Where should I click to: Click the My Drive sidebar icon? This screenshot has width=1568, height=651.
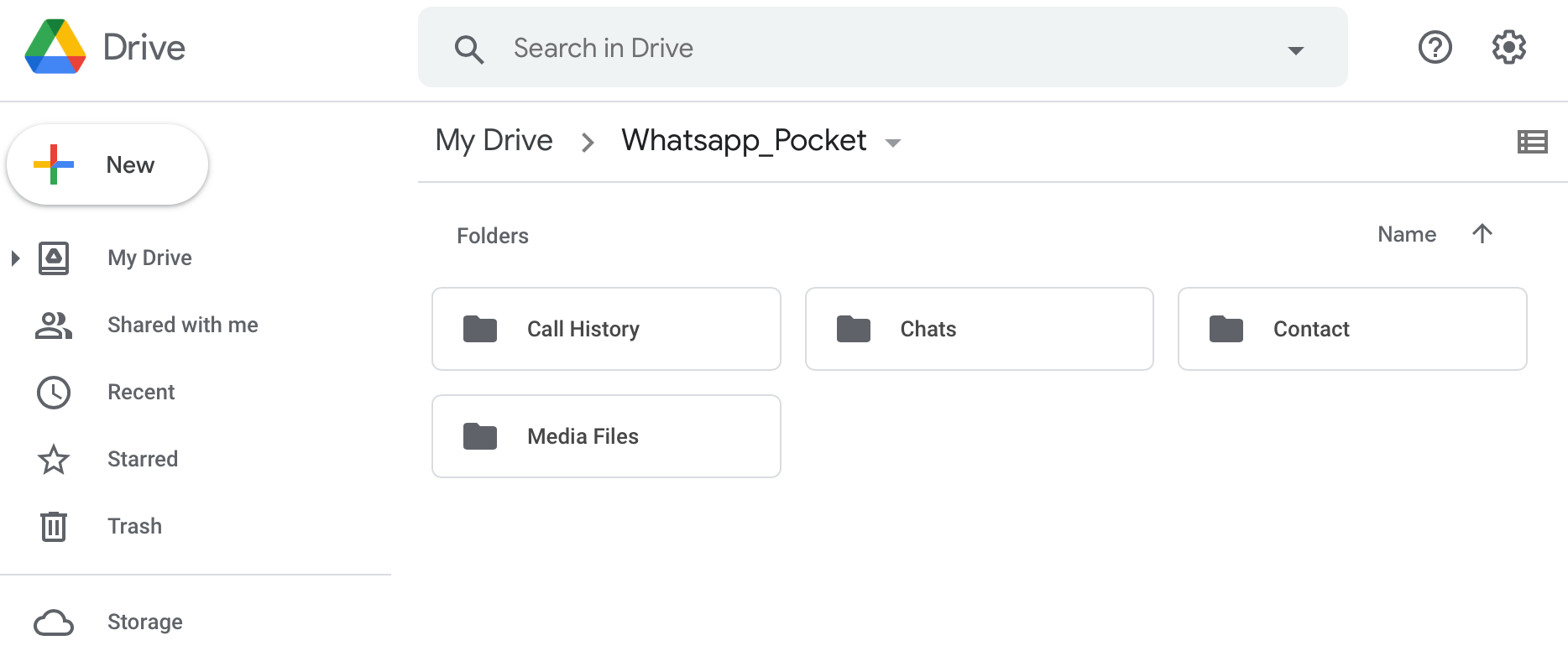coord(54,258)
